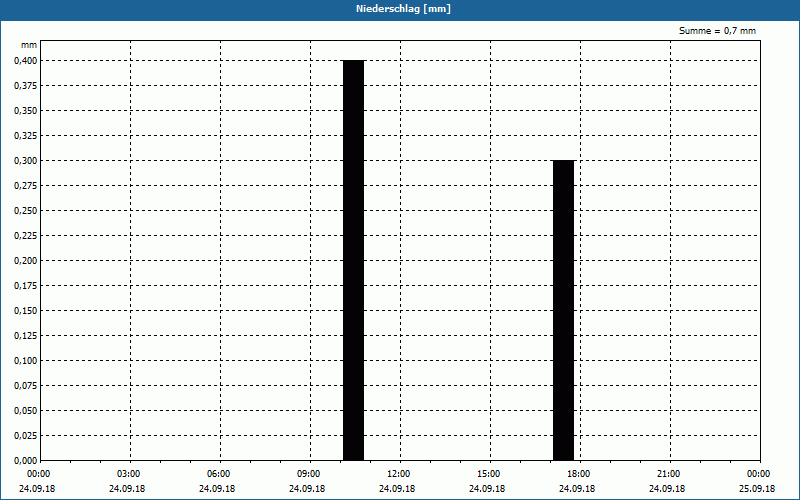Click the 15:00 time axis label

click(489, 474)
